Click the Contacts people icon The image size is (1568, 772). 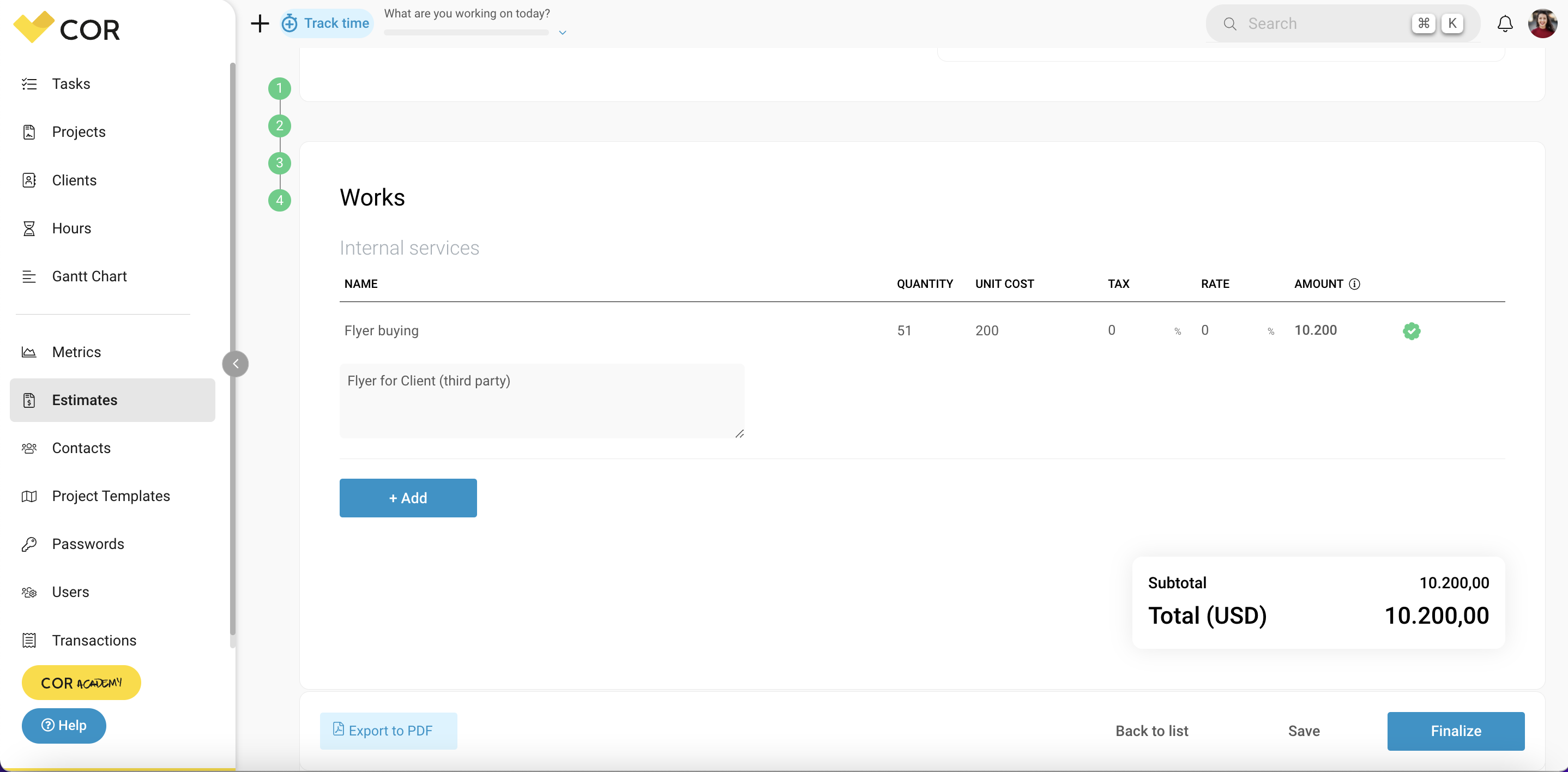point(29,448)
